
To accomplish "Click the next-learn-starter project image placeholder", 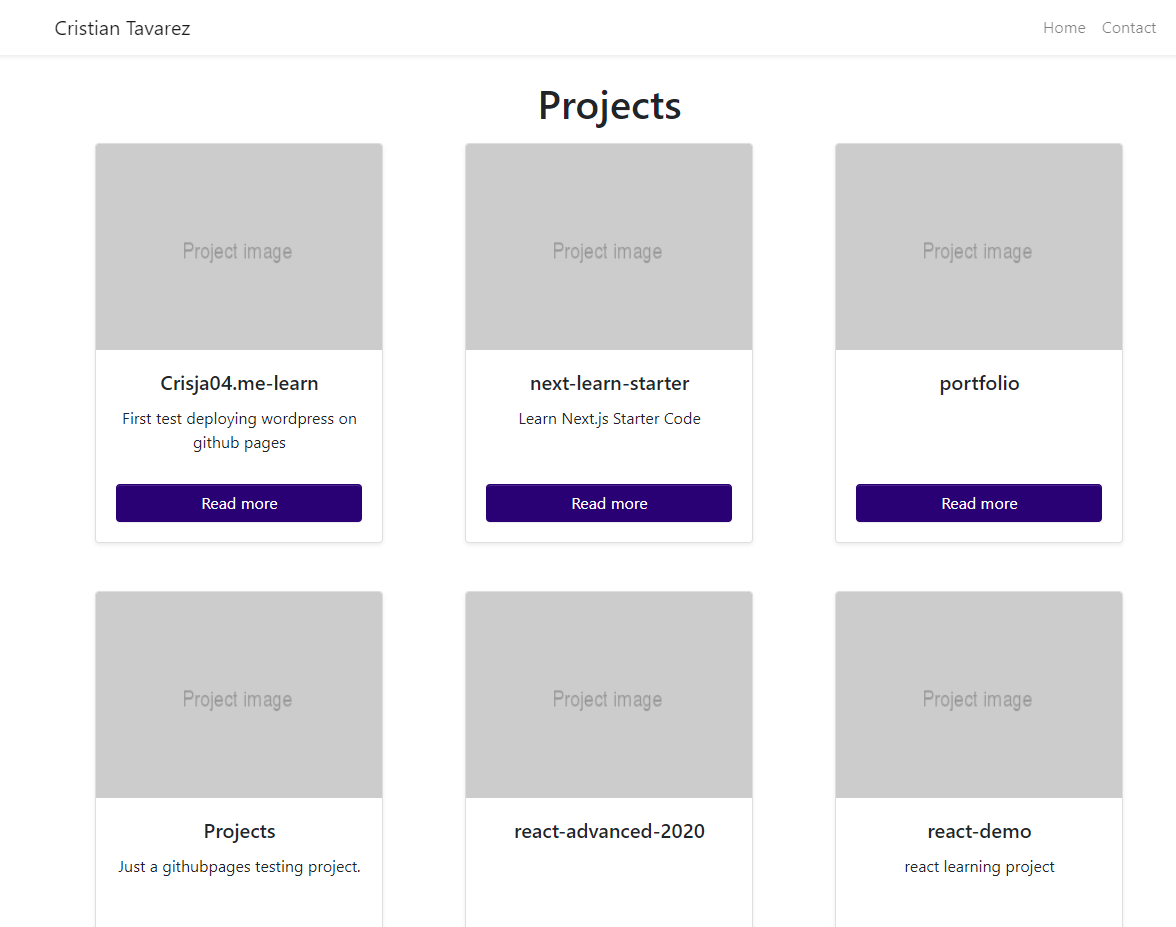I will [x=608, y=246].
